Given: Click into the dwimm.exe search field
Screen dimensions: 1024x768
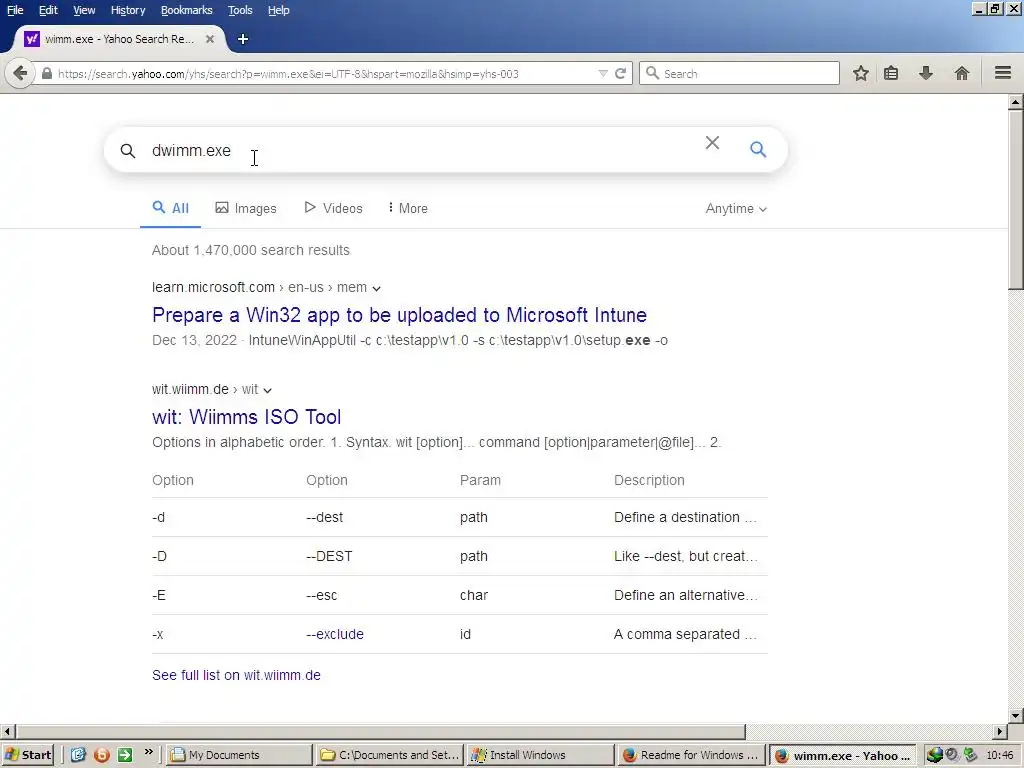Looking at the screenshot, I should click(418, 150).
